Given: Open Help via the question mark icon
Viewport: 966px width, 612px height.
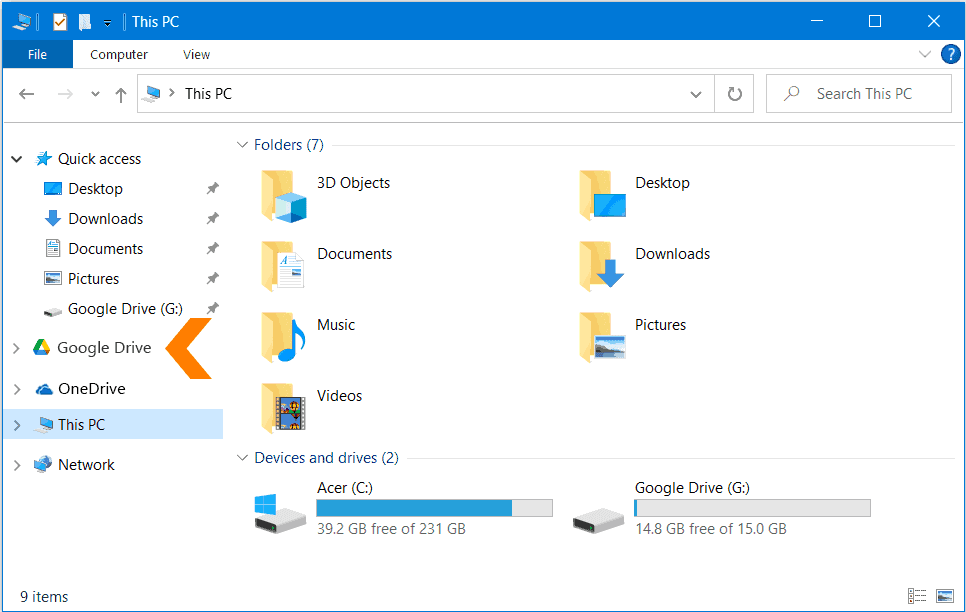Looking at the screenshot, I should click(951, 54).
